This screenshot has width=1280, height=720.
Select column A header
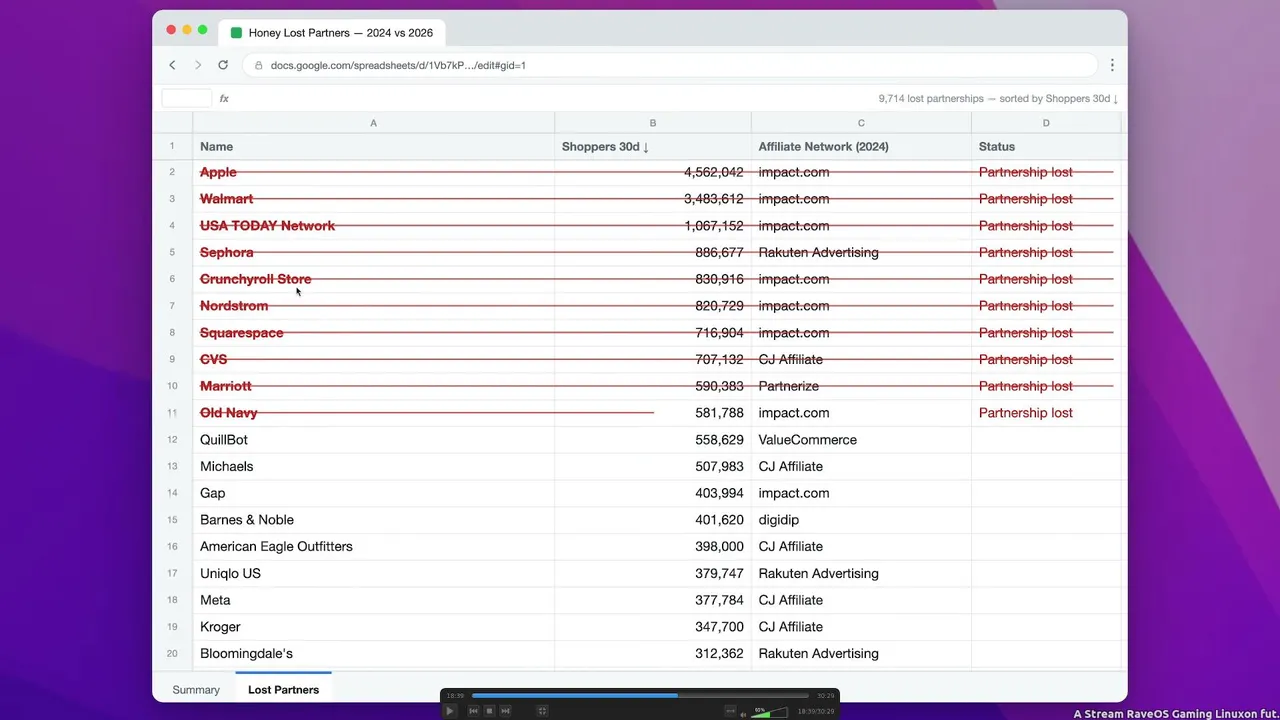(374, 123)
